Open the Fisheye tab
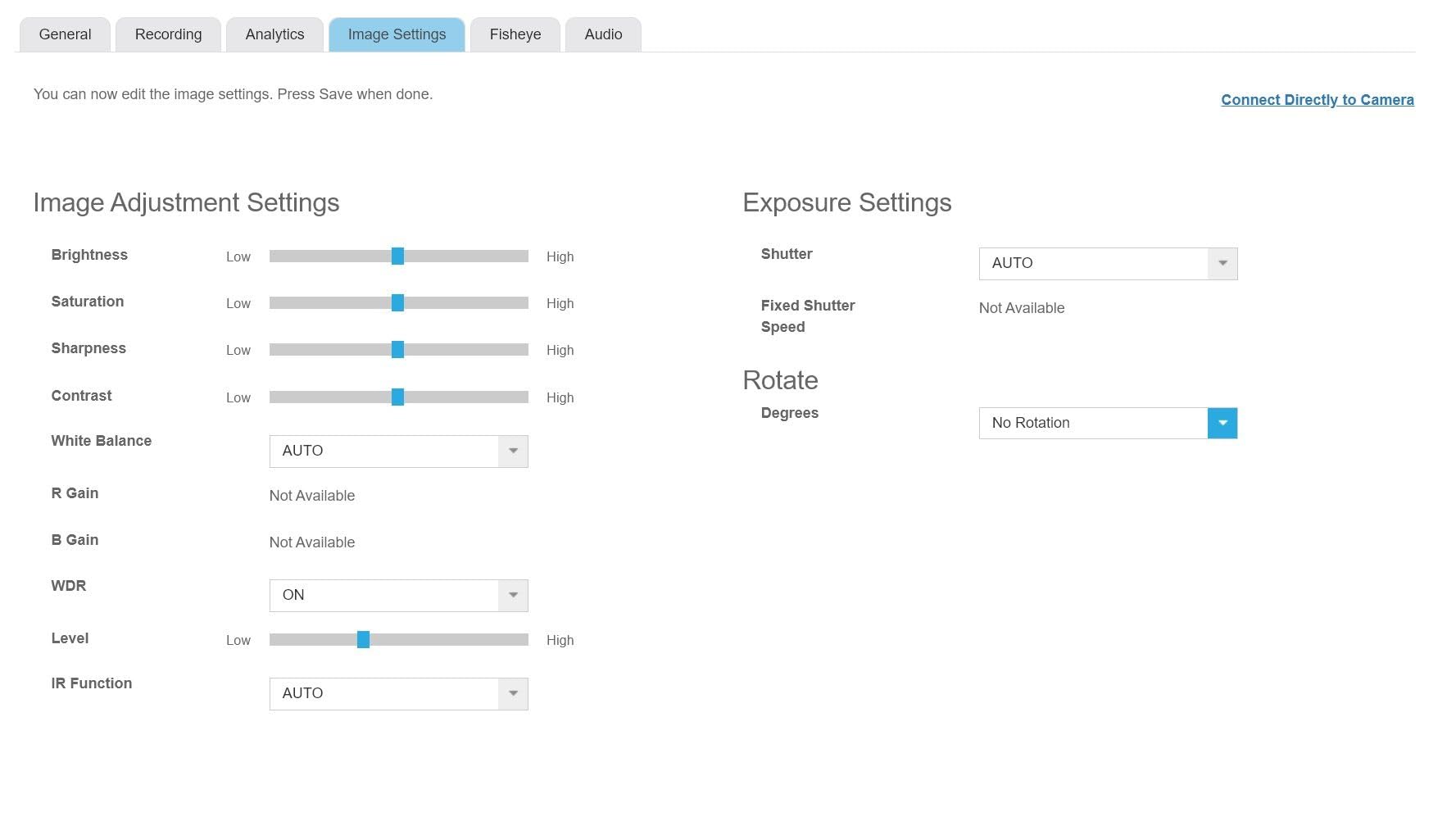Image resolution: width=1456 pixels, height=835 pixels. [515, 34]
